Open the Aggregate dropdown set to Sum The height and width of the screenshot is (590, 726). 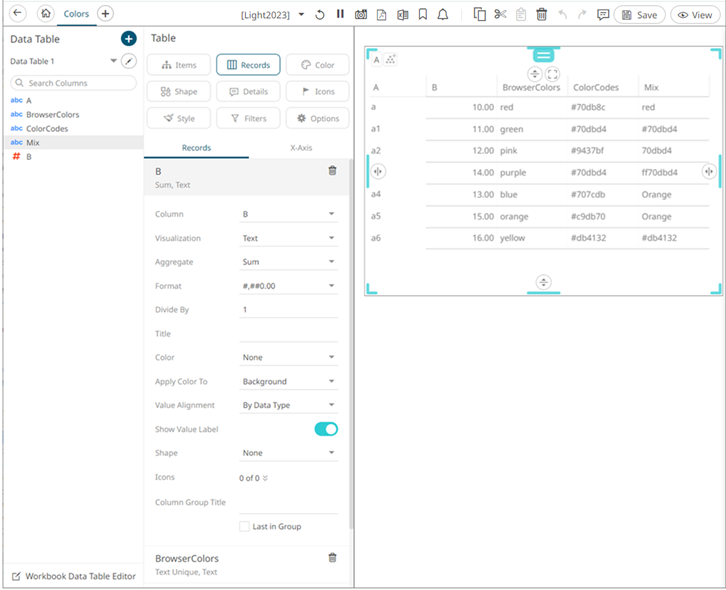click(289, 262)
